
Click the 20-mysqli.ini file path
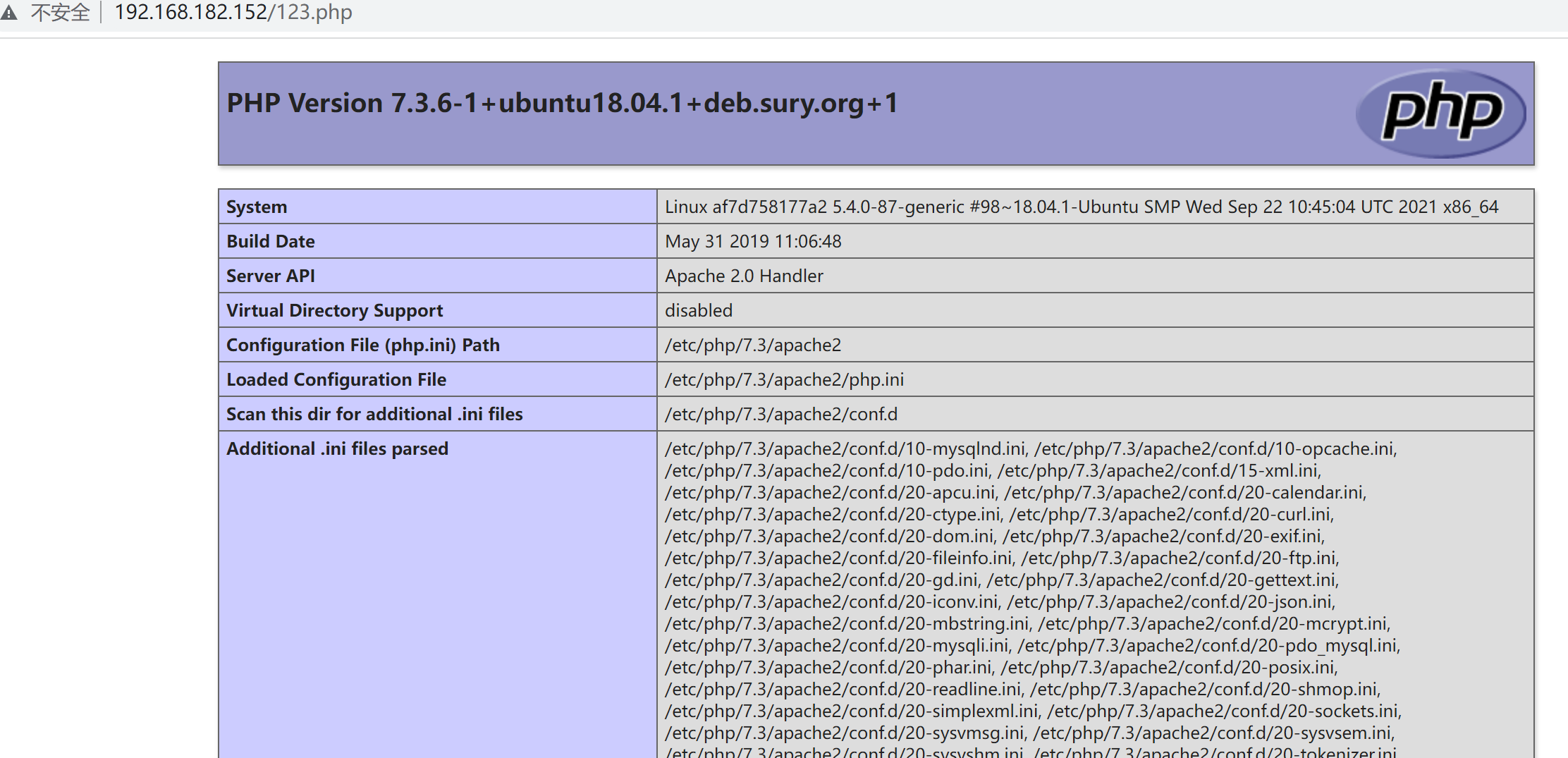837,645
